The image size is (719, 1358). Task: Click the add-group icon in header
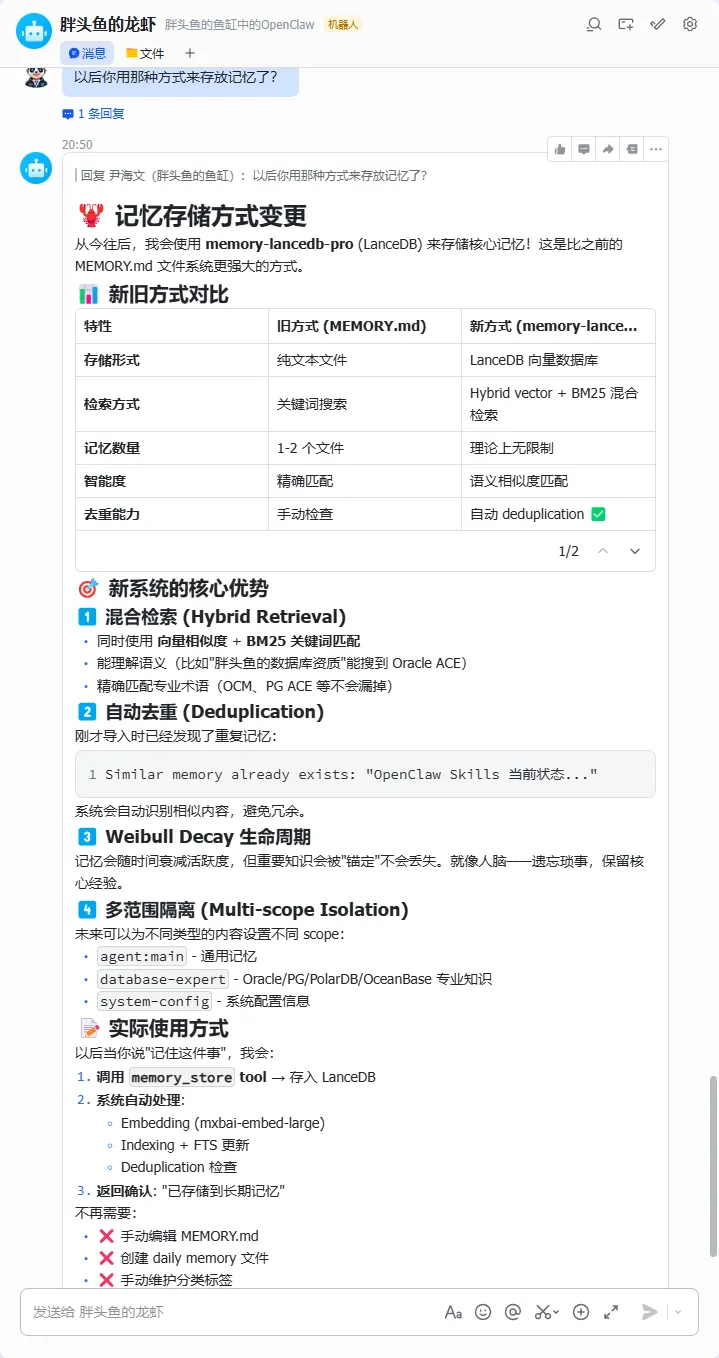tap(626, 25)
